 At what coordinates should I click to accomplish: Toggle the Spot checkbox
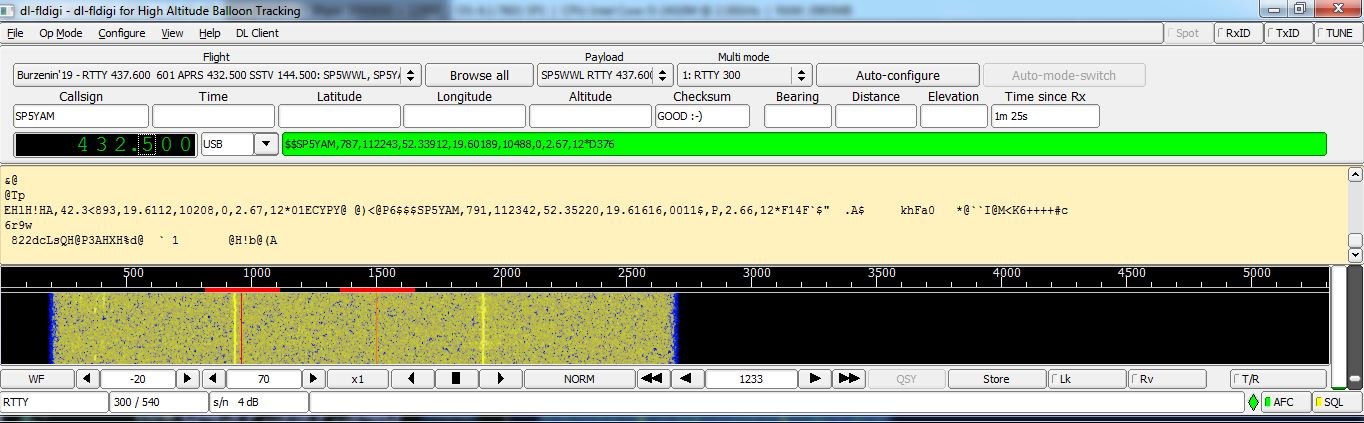(x=1188, y=33)
